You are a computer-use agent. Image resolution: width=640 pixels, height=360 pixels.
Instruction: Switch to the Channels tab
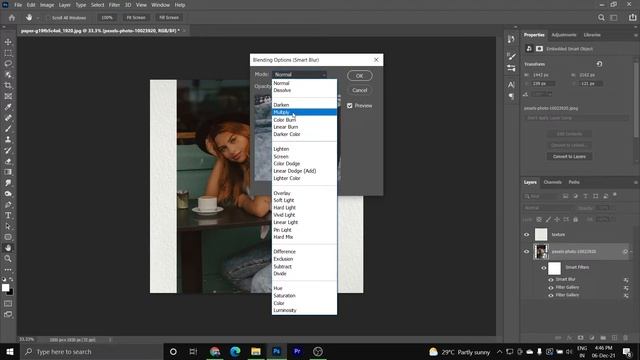553,182
